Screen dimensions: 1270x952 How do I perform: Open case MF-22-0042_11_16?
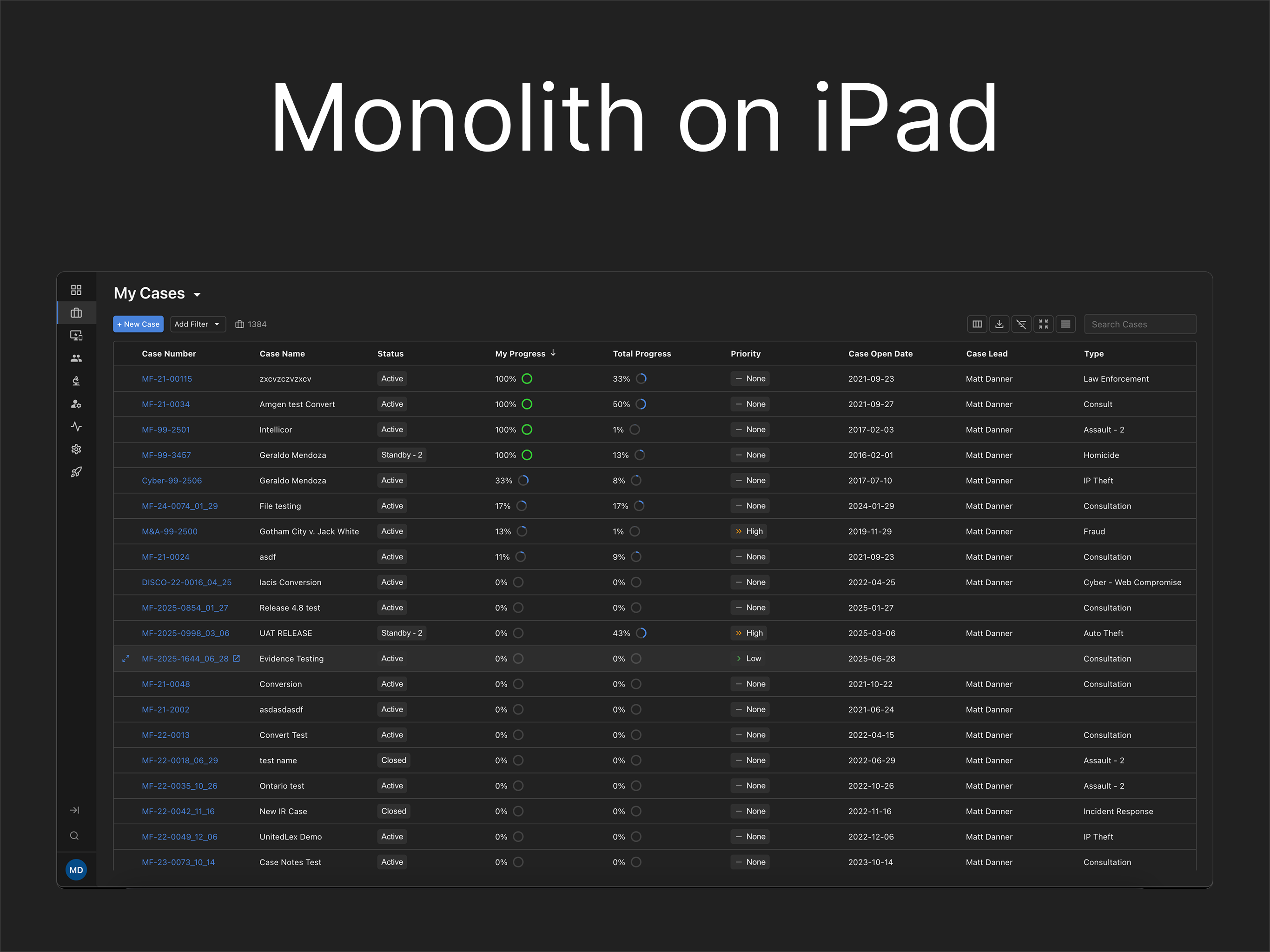tap(178, 811)
